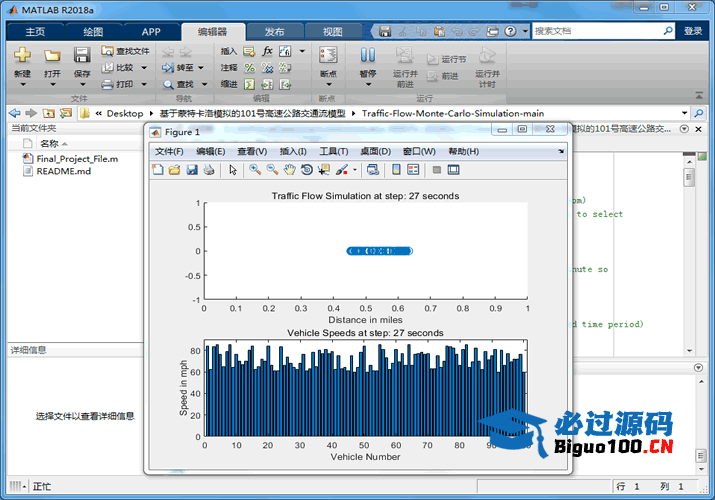Image resolution: width=715 pixels, height=500 pixels.
Task: Expand the current folder path dropdown
Action: point(684,113)
